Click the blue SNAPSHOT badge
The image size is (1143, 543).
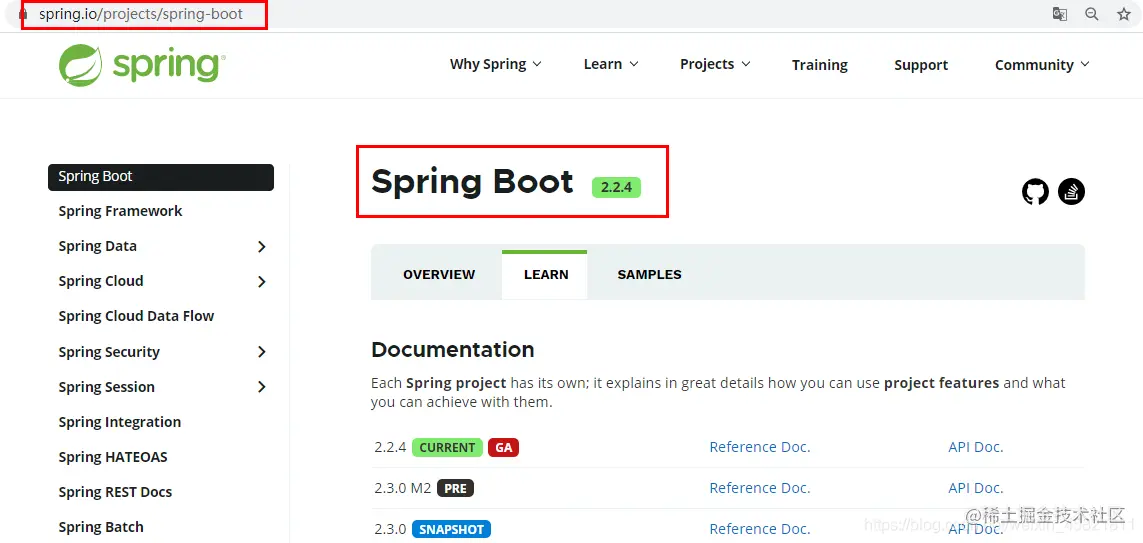tap(451, 529)
